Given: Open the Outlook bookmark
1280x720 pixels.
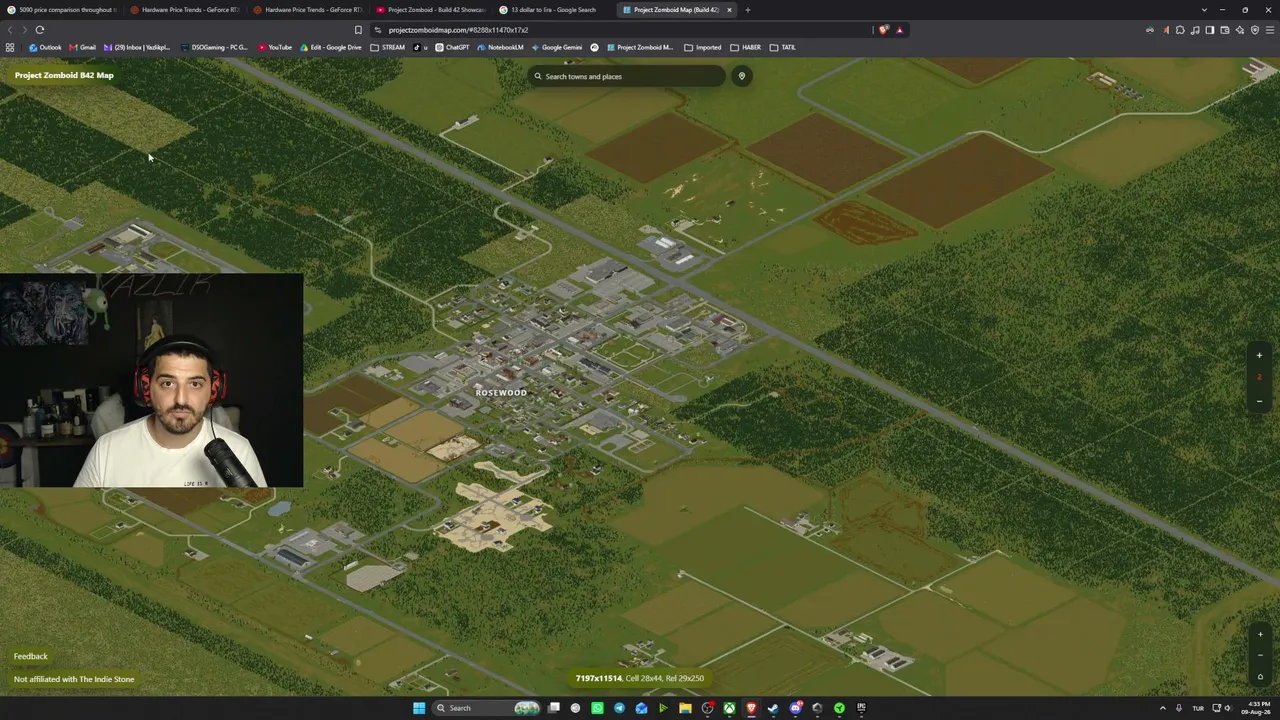Looking at the screenshot, I should pyautogui.click(x=45, y=47).
